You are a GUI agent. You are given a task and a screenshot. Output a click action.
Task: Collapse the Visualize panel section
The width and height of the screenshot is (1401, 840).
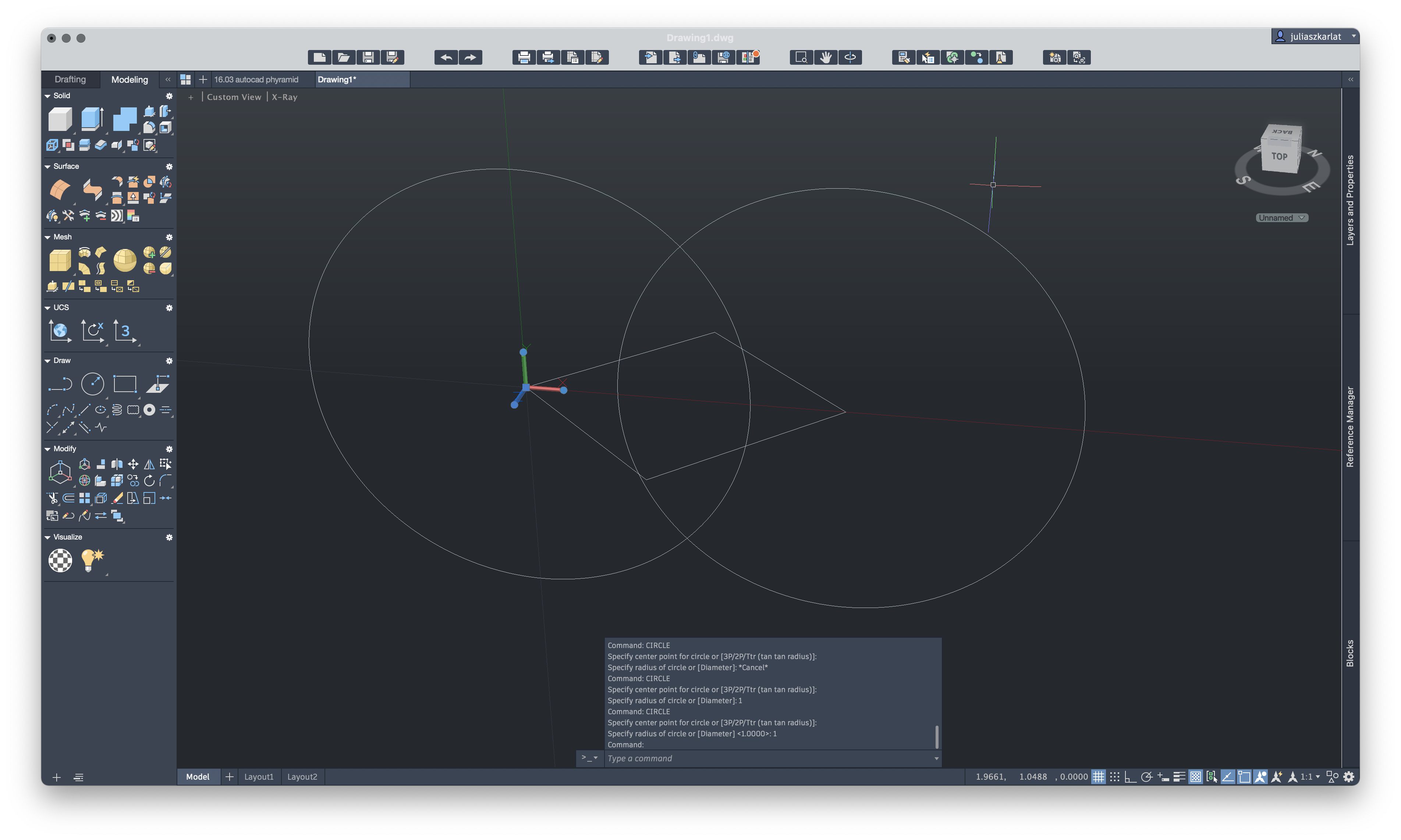[x=47, y=537]
